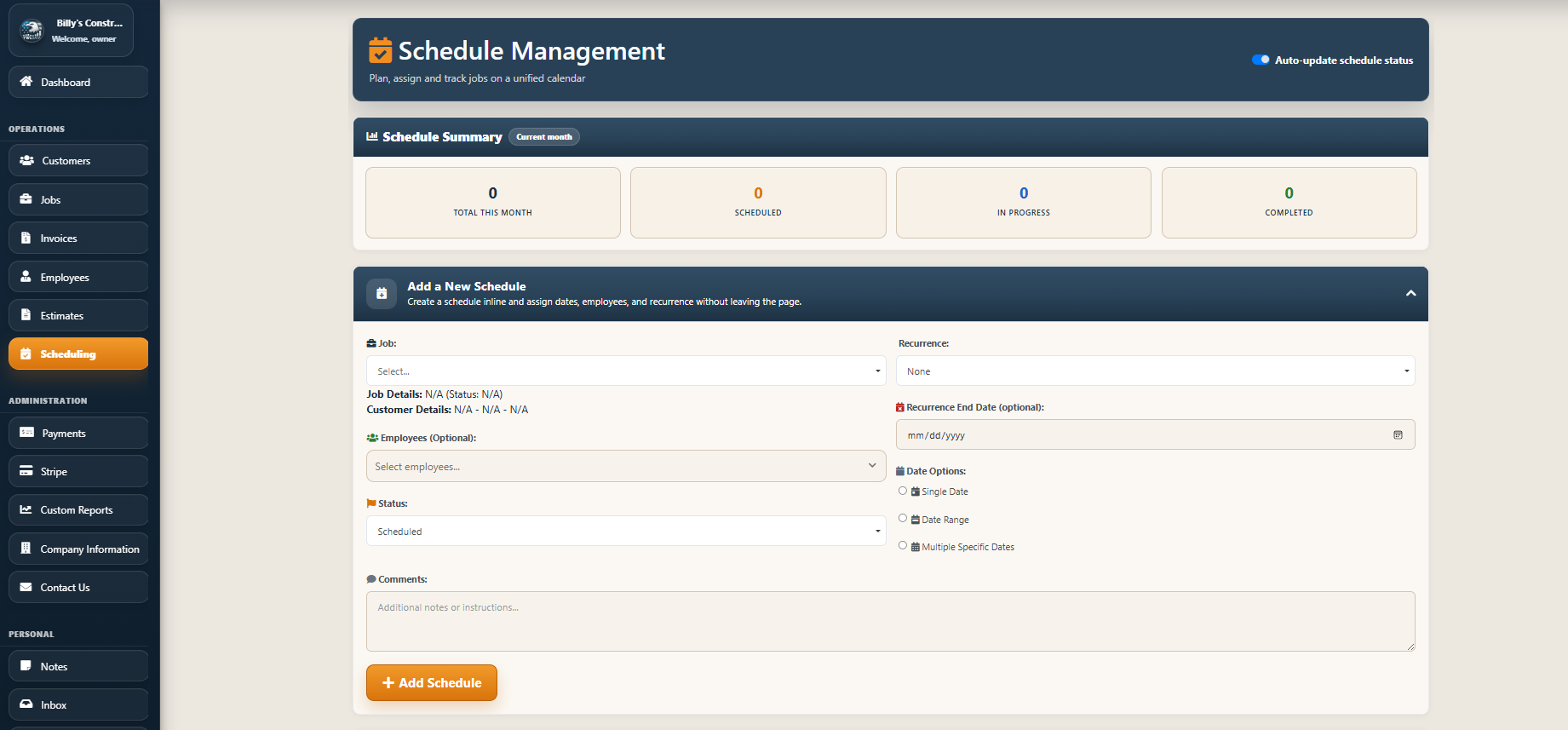Click the Scheduled count summary card

pos(758,203)
